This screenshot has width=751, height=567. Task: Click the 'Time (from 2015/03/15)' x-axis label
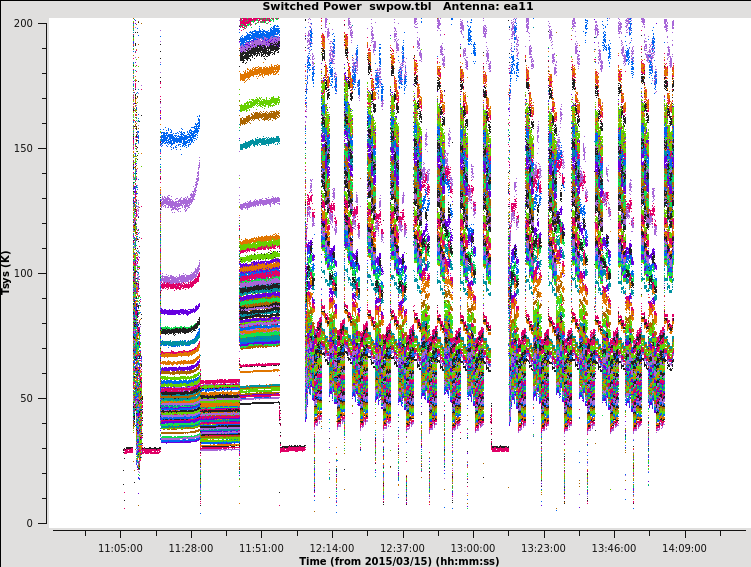[398, 561]
